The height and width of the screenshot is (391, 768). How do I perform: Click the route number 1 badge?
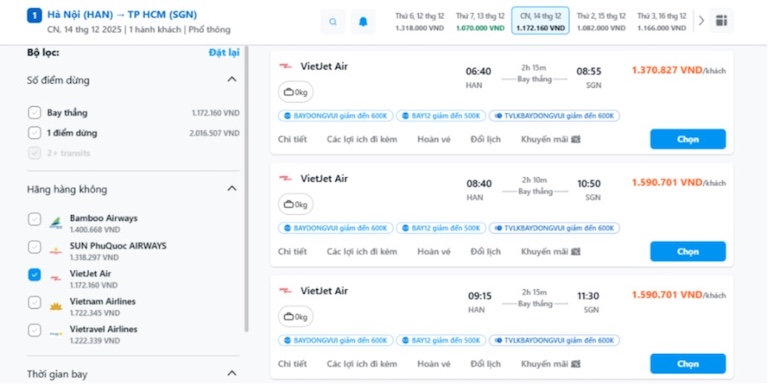coord(34,15)
